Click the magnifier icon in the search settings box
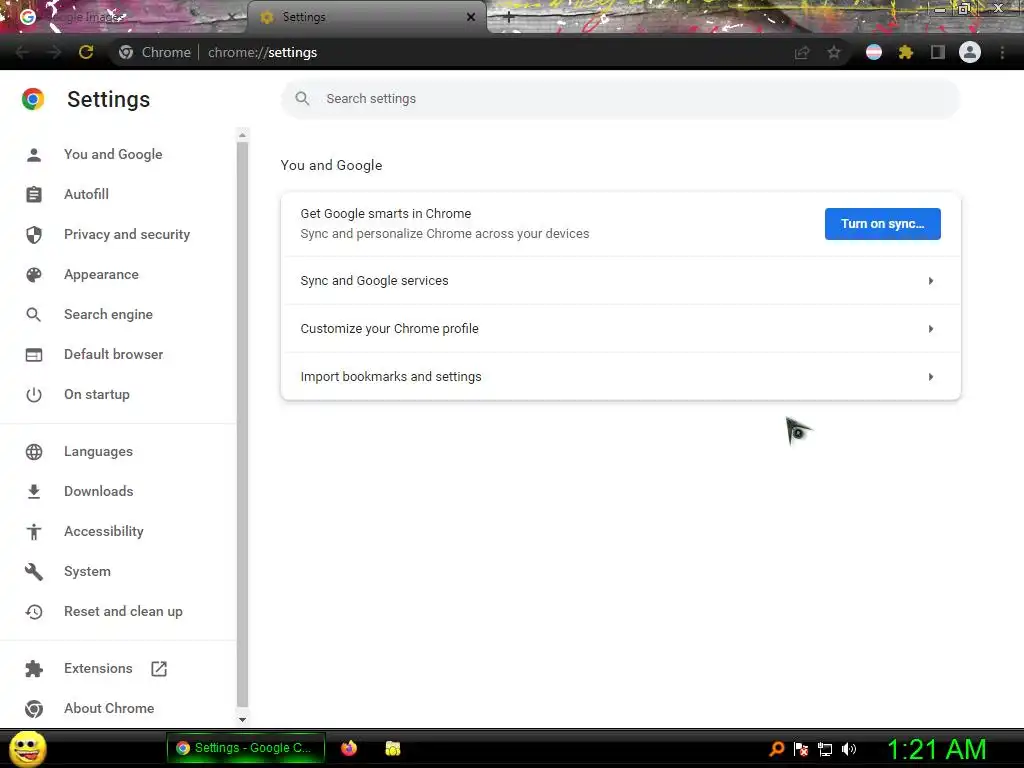Screen dimensions: 1024x768 (x=302, y=99)
